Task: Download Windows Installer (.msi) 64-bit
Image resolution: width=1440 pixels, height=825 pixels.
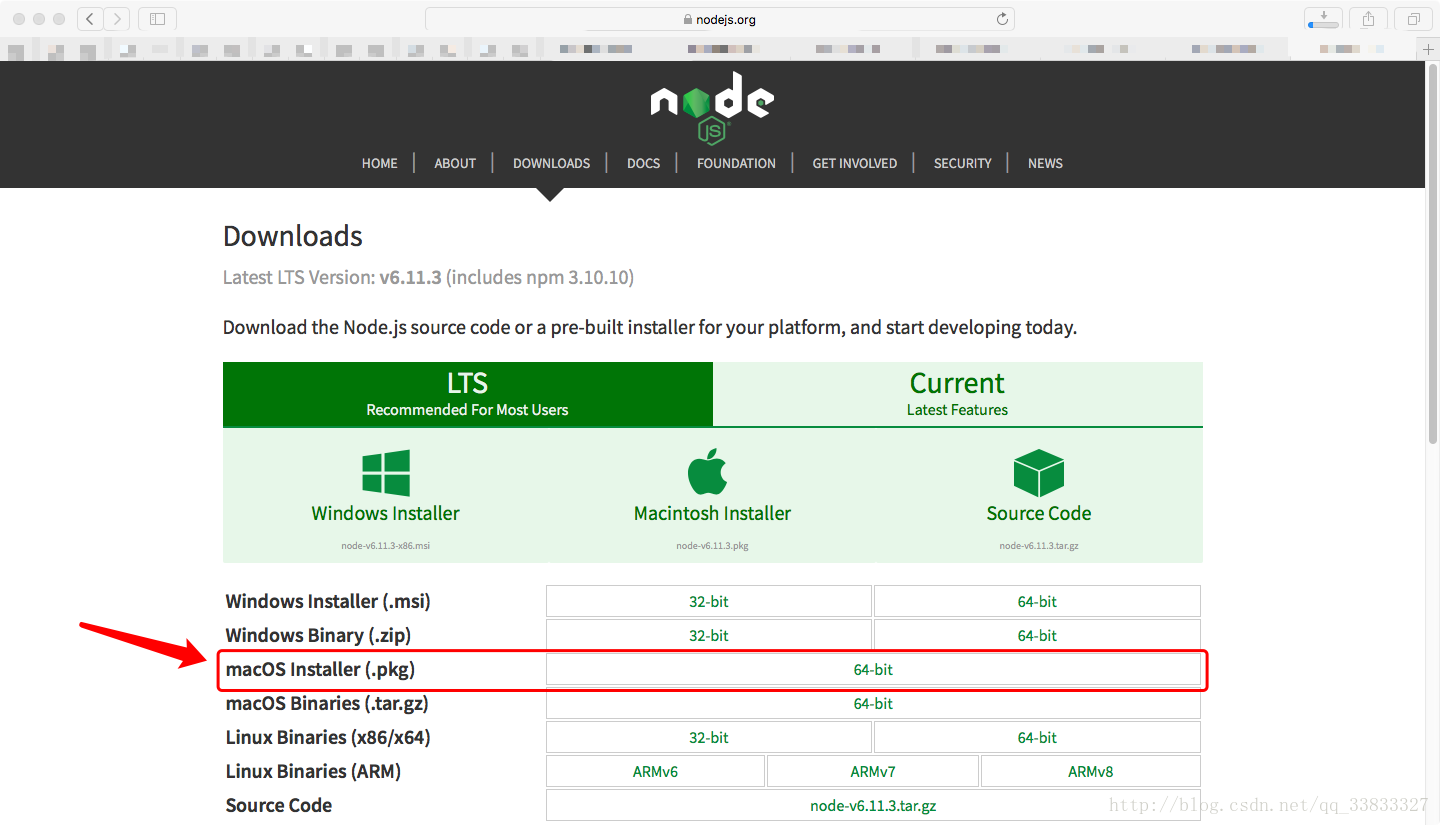Action: point(1037,601)
